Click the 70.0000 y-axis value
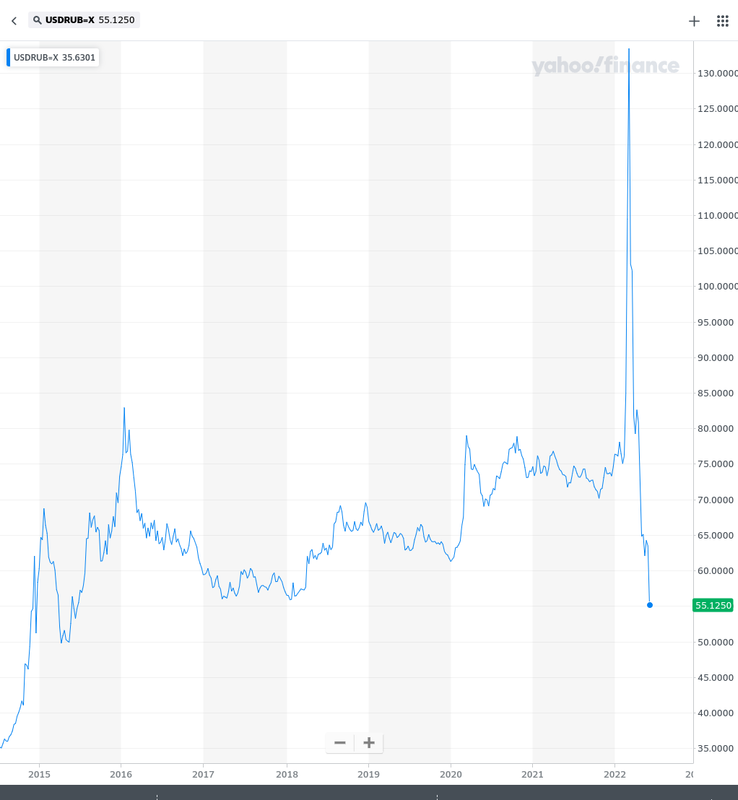 716,500
